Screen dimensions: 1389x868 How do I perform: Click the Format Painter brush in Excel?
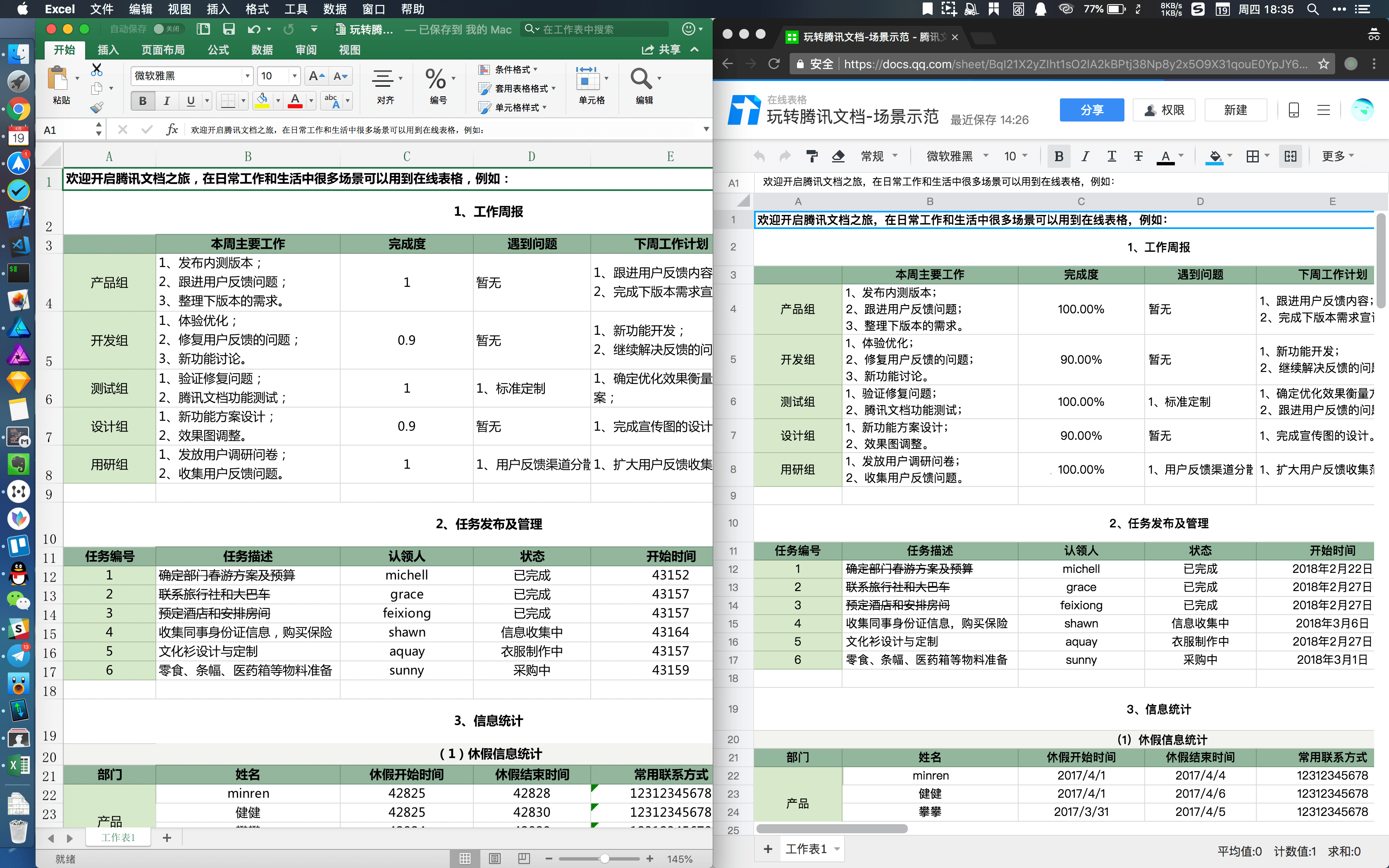[x=96, y=107]
